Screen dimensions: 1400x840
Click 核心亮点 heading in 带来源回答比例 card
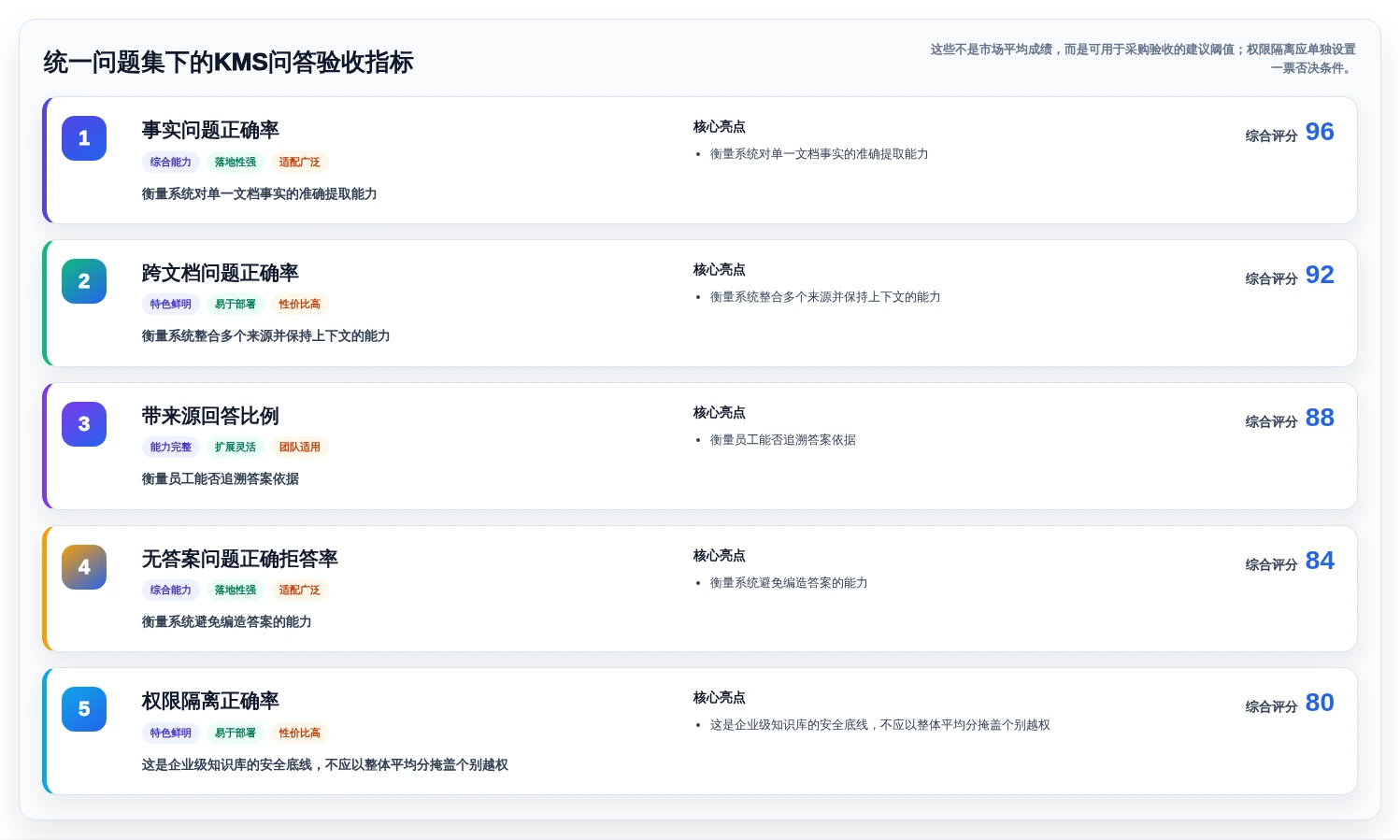coord(720,412)
